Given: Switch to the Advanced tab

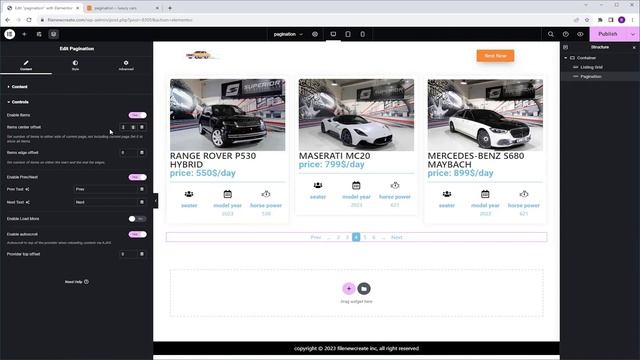Looking at the screenshot, I should click(x=126, y=65).
